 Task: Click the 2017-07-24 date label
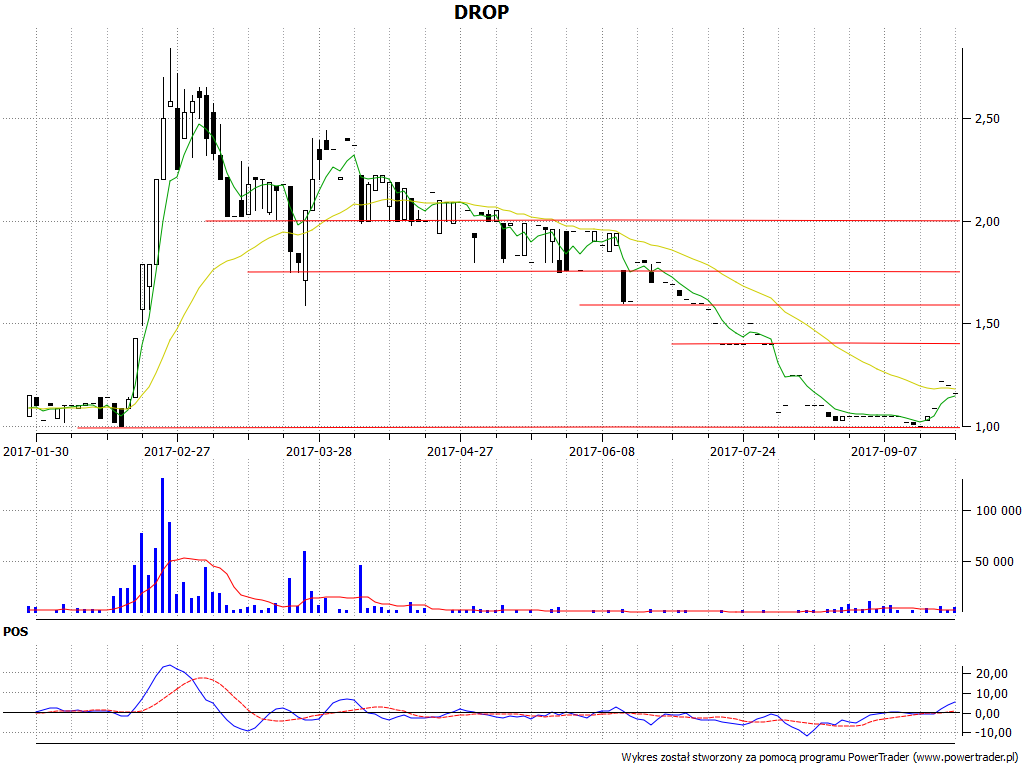[743, 451]
